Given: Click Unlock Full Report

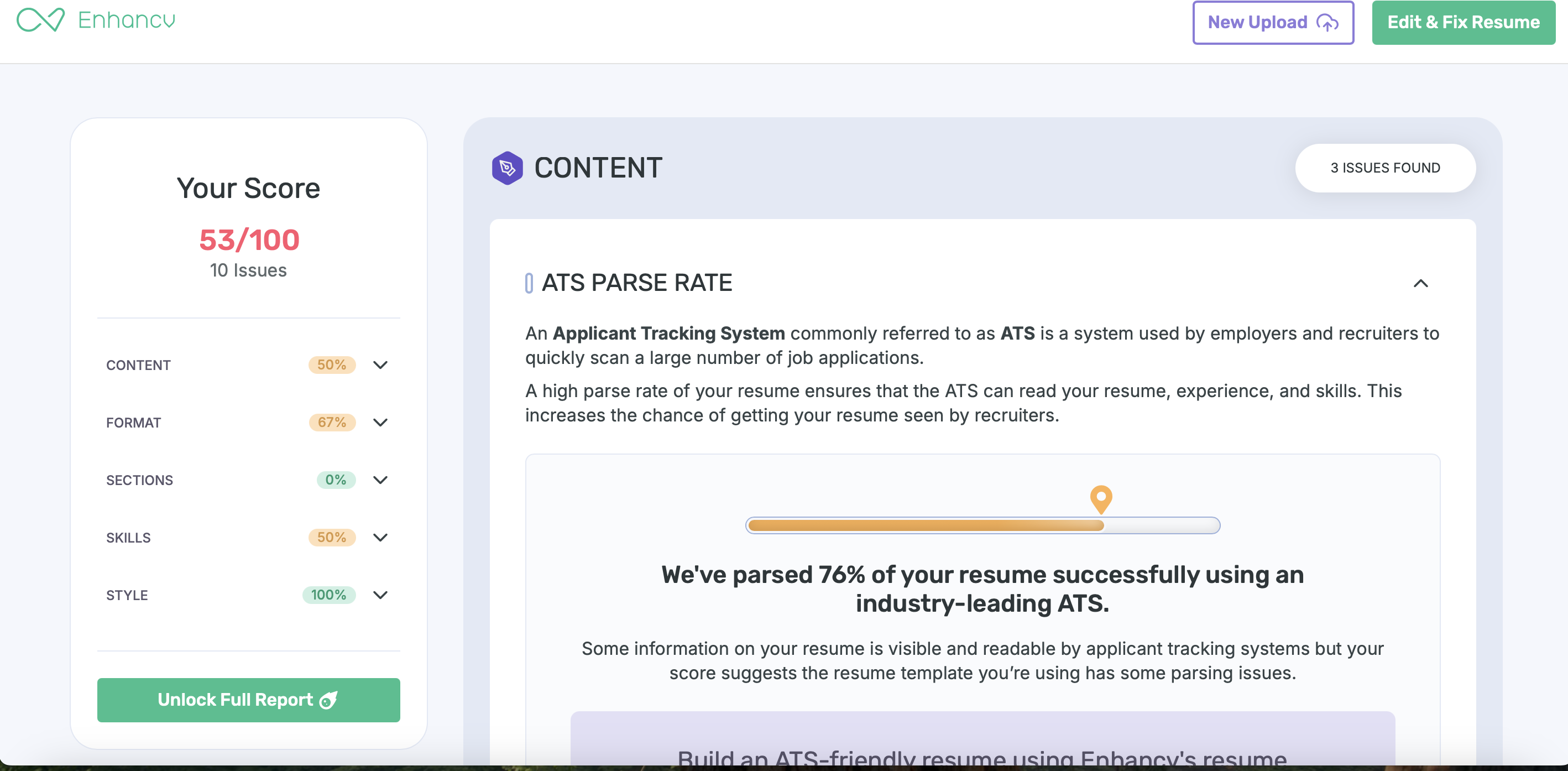Looking at the screenshot, I should (x=248, y=700).
